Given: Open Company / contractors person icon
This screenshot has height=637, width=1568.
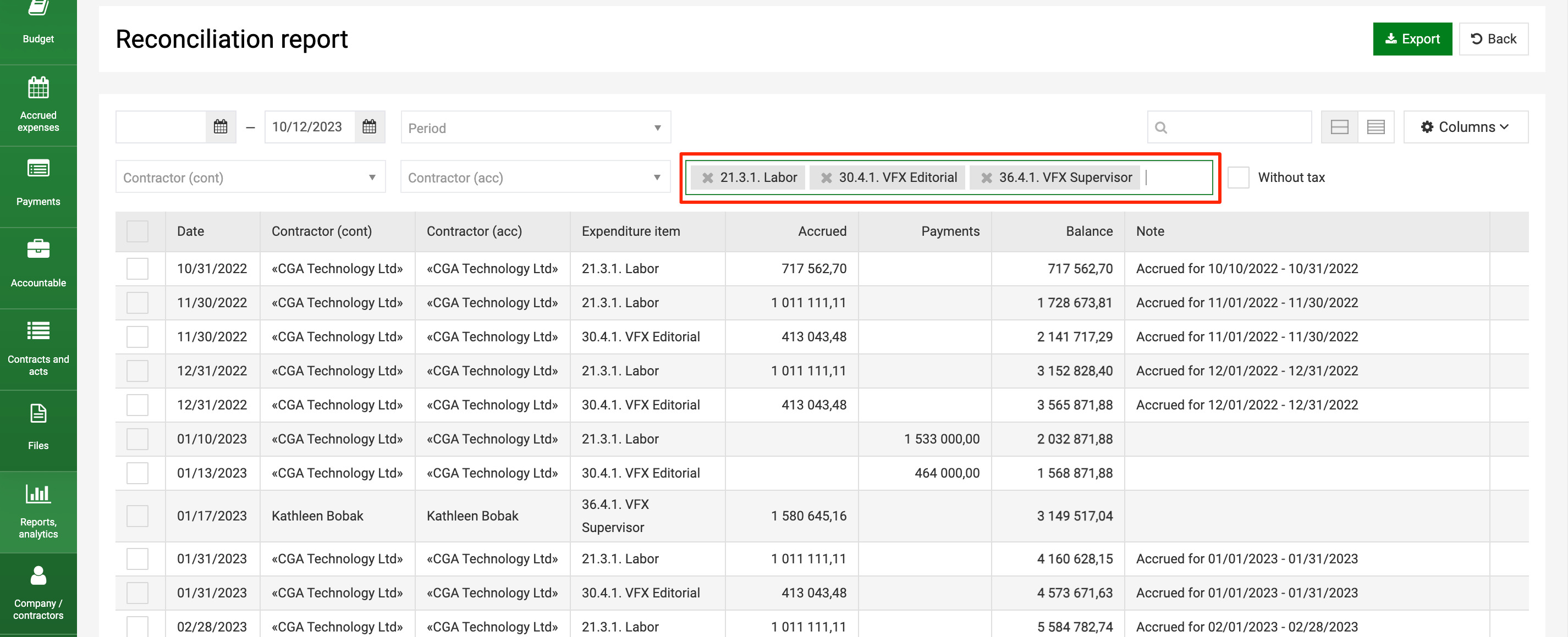Looking at the screenshot, I should tap(38, 575).
